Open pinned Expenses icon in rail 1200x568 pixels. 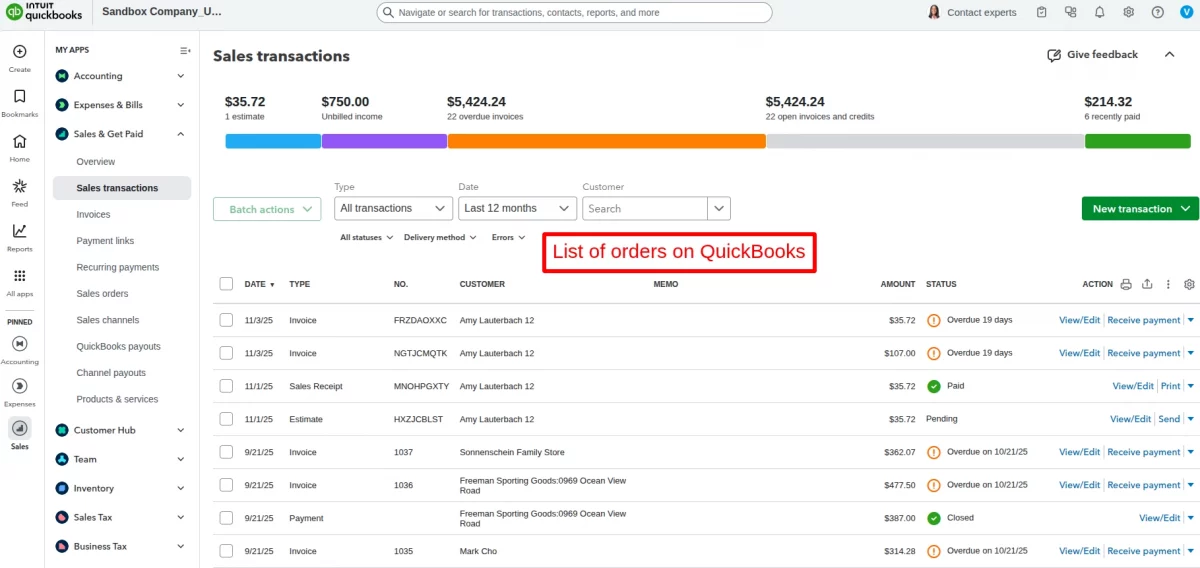coord(19,386)
